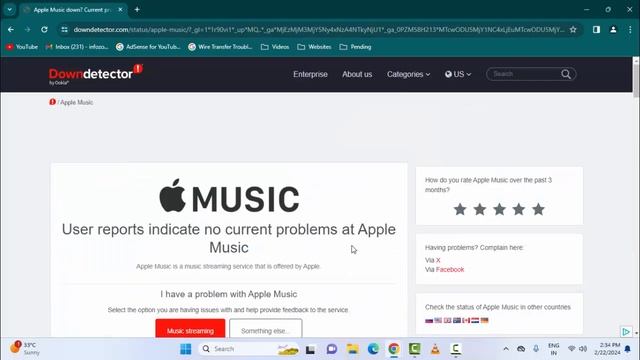The image size is (640, 360).
Task: Open VLC media player from taskbar
Action: coord(435,349)
